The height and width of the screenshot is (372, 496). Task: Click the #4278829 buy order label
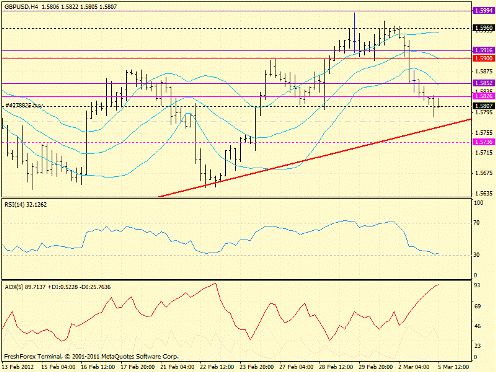(x=24, y=105)
